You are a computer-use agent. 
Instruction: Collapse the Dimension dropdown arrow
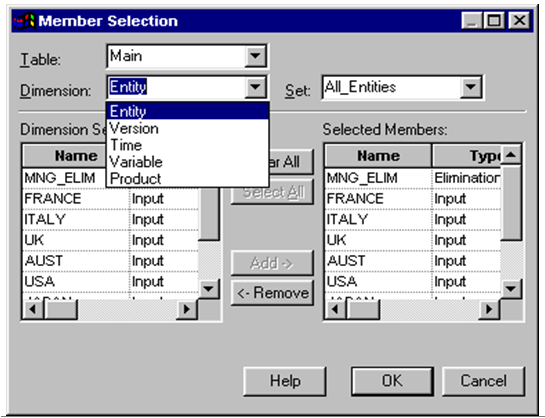(x=255, y=87)
